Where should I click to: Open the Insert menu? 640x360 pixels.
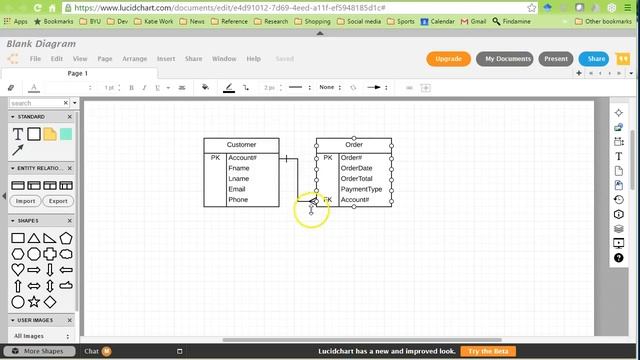coord(166,59)
